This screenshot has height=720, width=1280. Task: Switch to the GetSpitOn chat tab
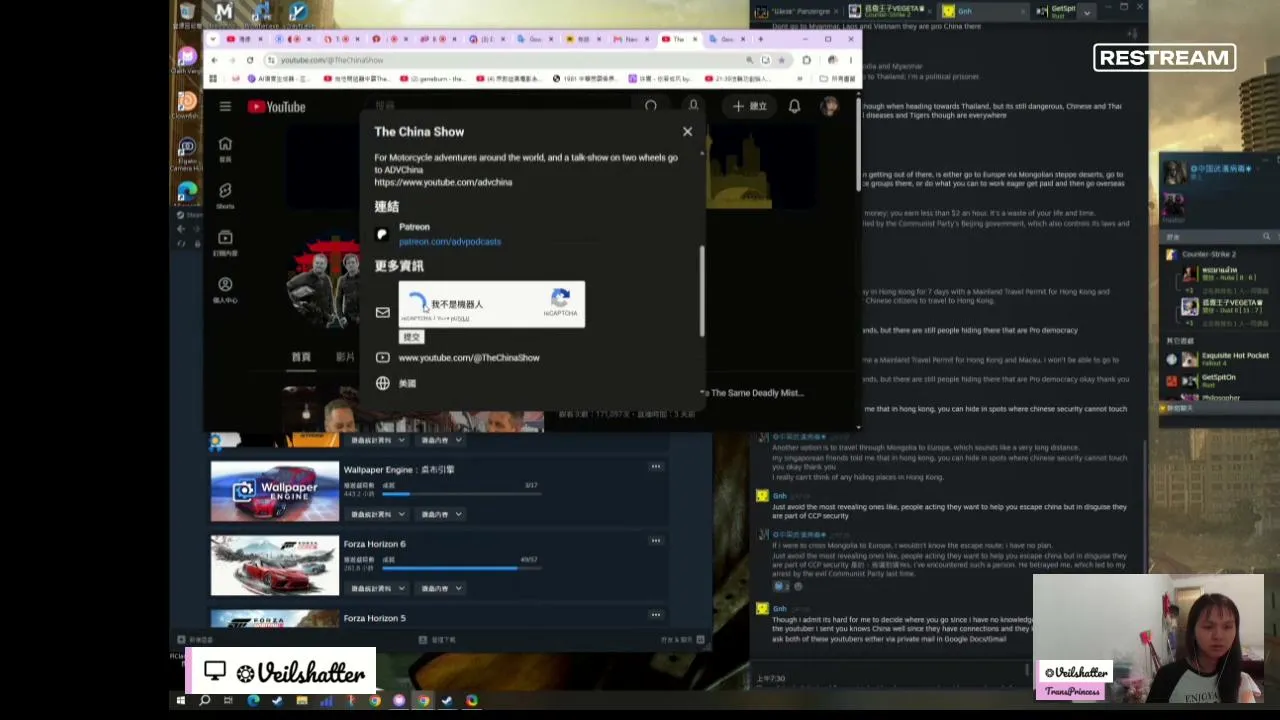coord(1056,11)
